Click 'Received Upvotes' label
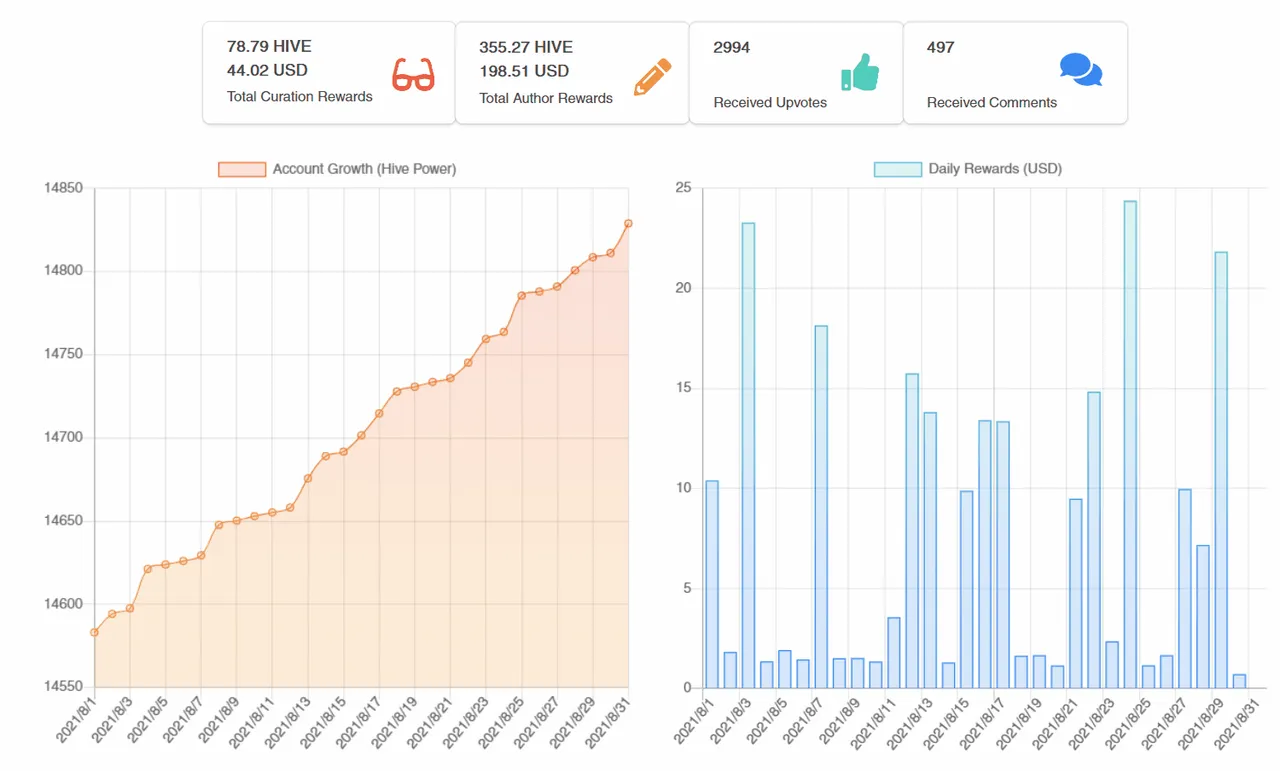Screen dimensions: 1280x771 point(770,102)
